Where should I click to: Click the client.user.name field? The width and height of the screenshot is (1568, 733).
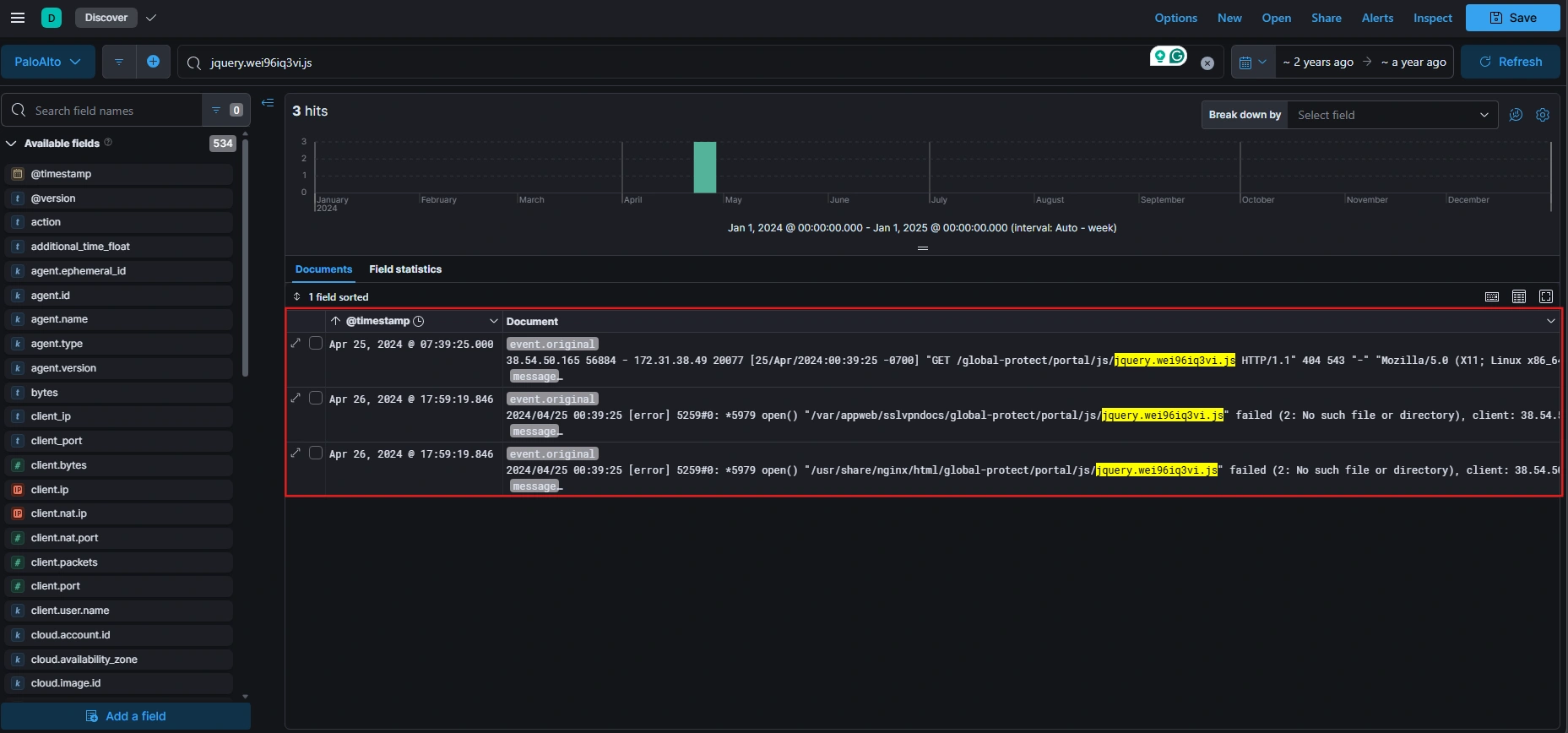(119, 611)
